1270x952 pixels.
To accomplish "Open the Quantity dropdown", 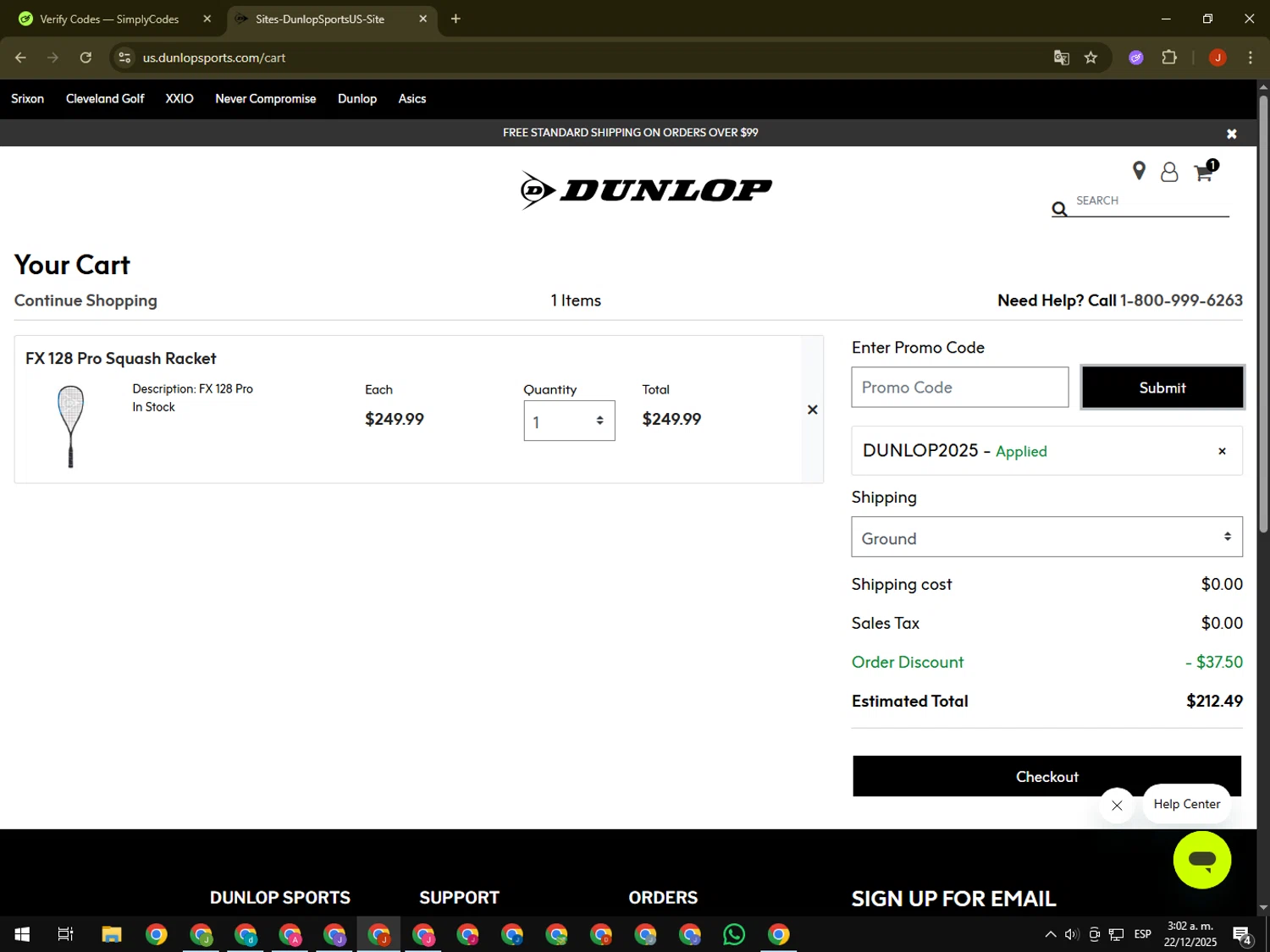I will pos(569,421).
